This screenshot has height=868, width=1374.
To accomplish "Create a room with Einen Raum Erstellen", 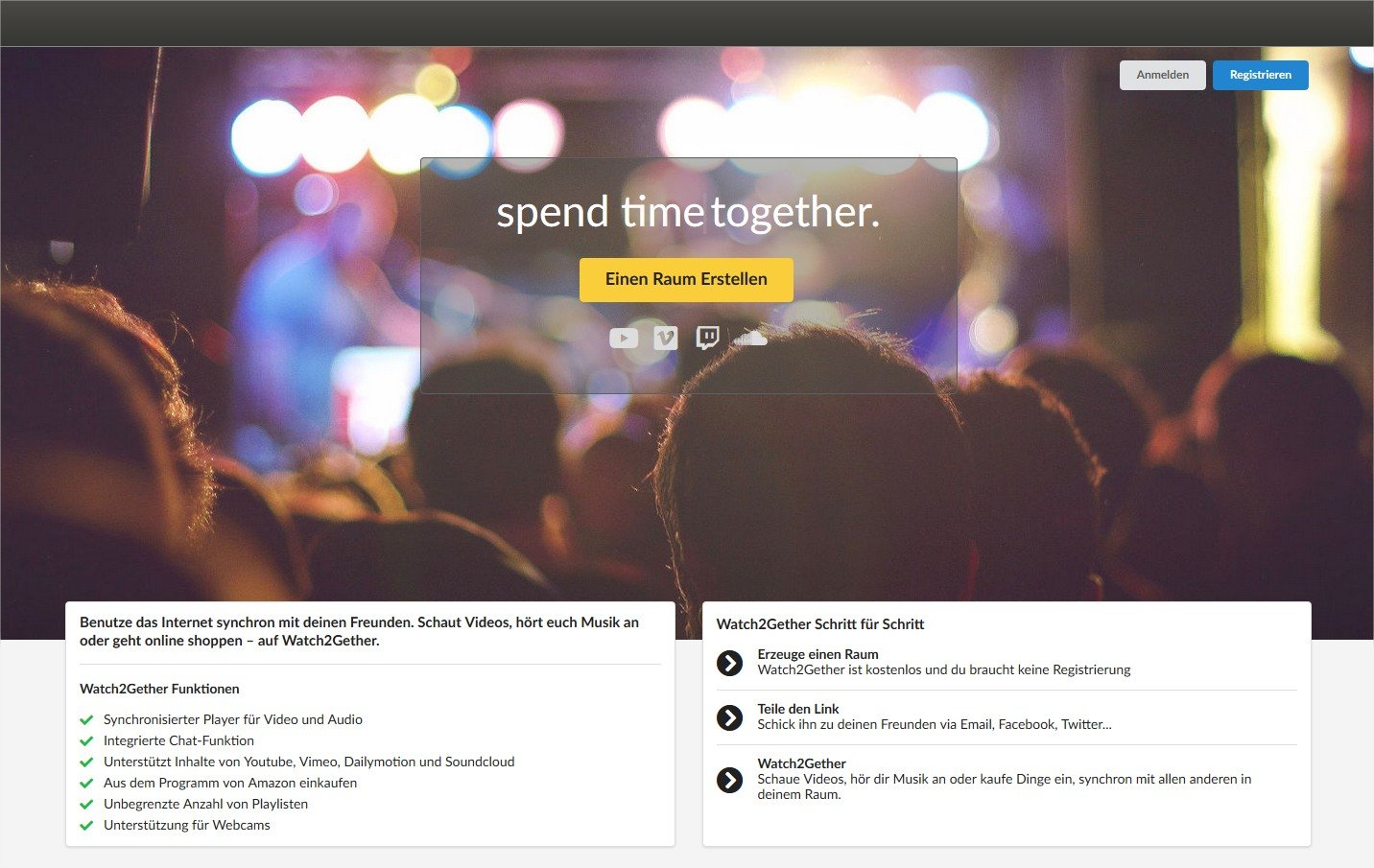I will [x=686, y=279].
